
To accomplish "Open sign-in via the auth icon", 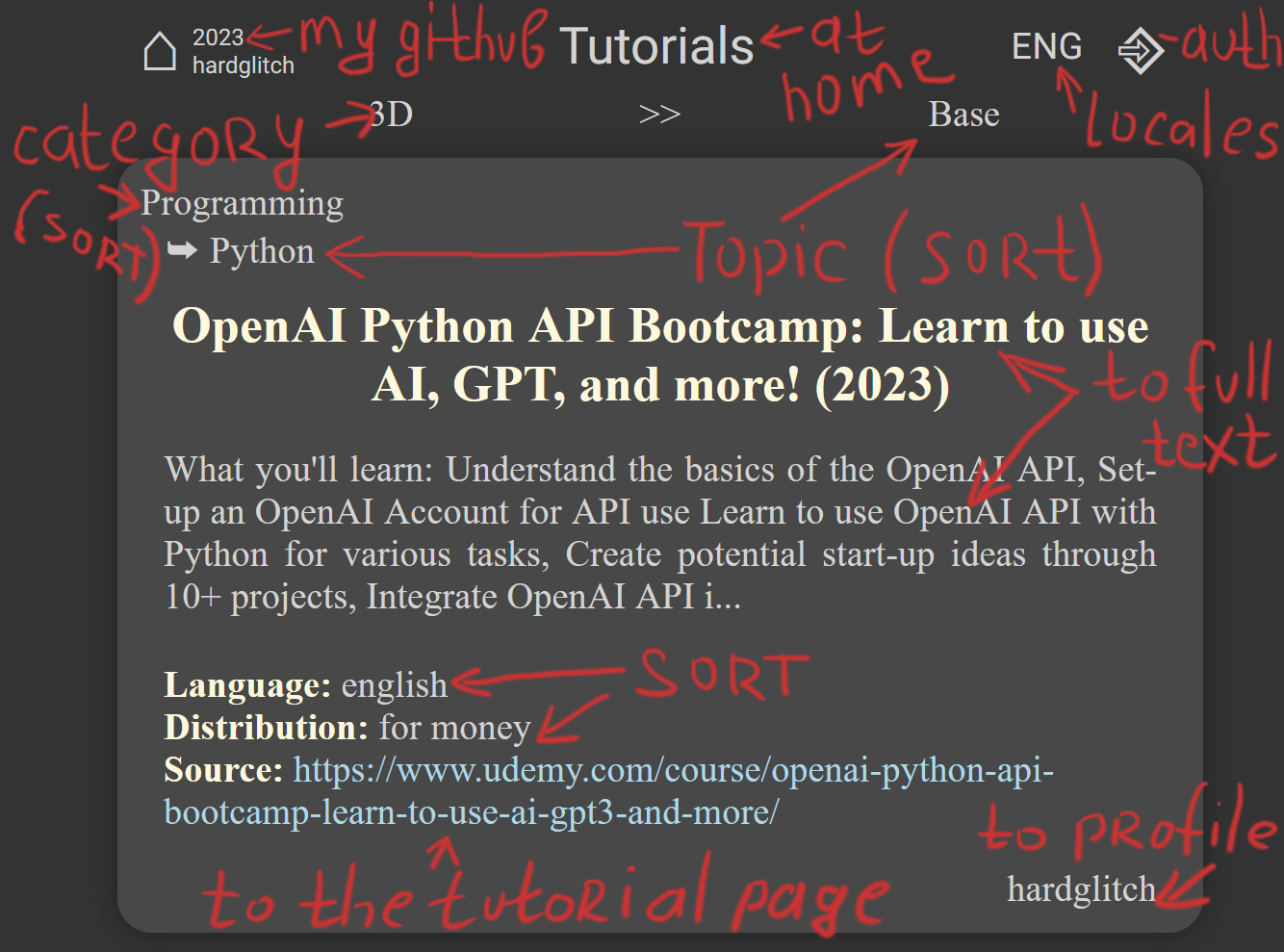I will pos(1140,50).
